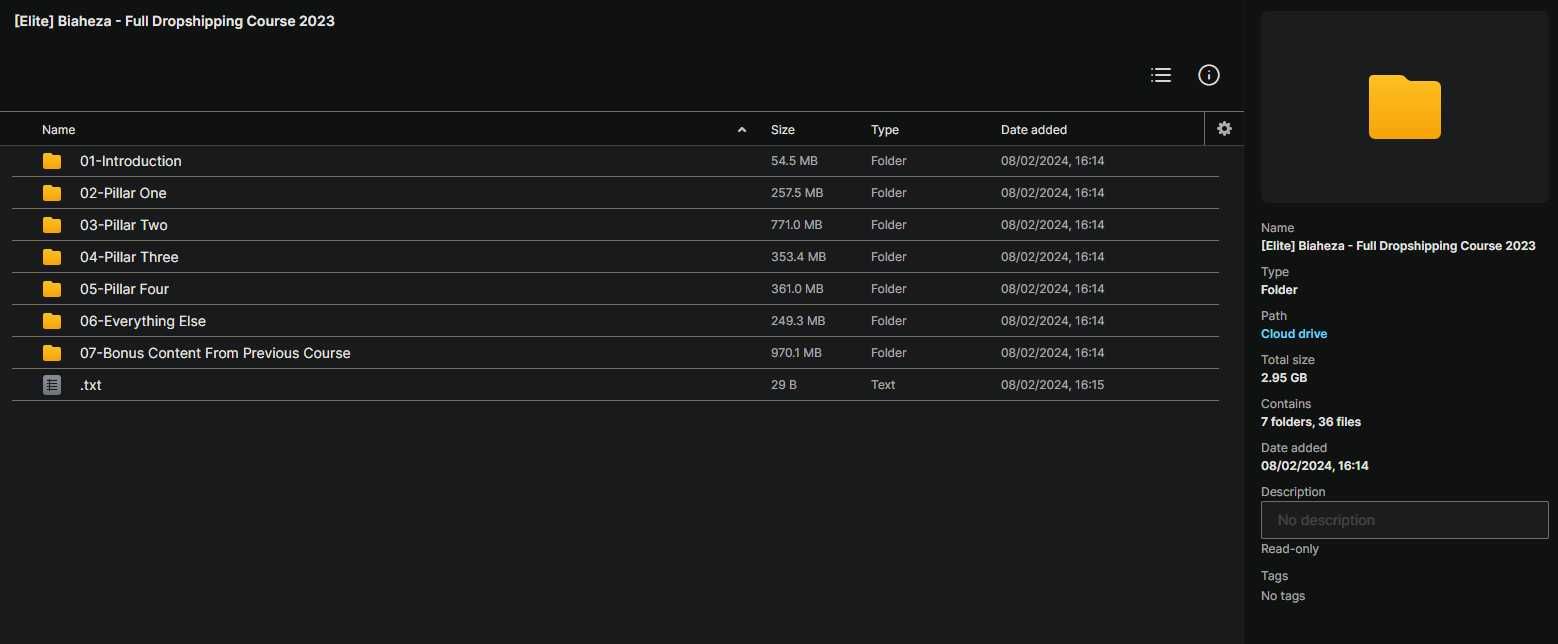This screenshot has width=1558, height=644.
Task: Click size 54.5 MB cell
Action: pos(794,161)
